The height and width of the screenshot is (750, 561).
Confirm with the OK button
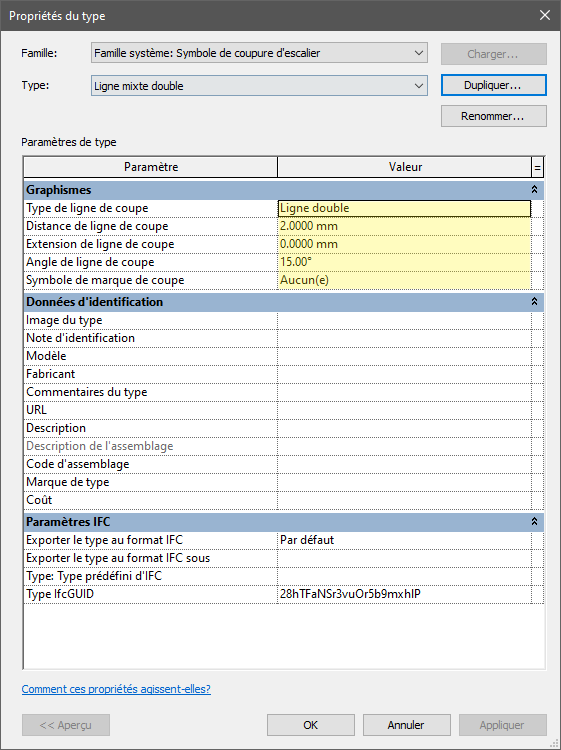point(311,725)
